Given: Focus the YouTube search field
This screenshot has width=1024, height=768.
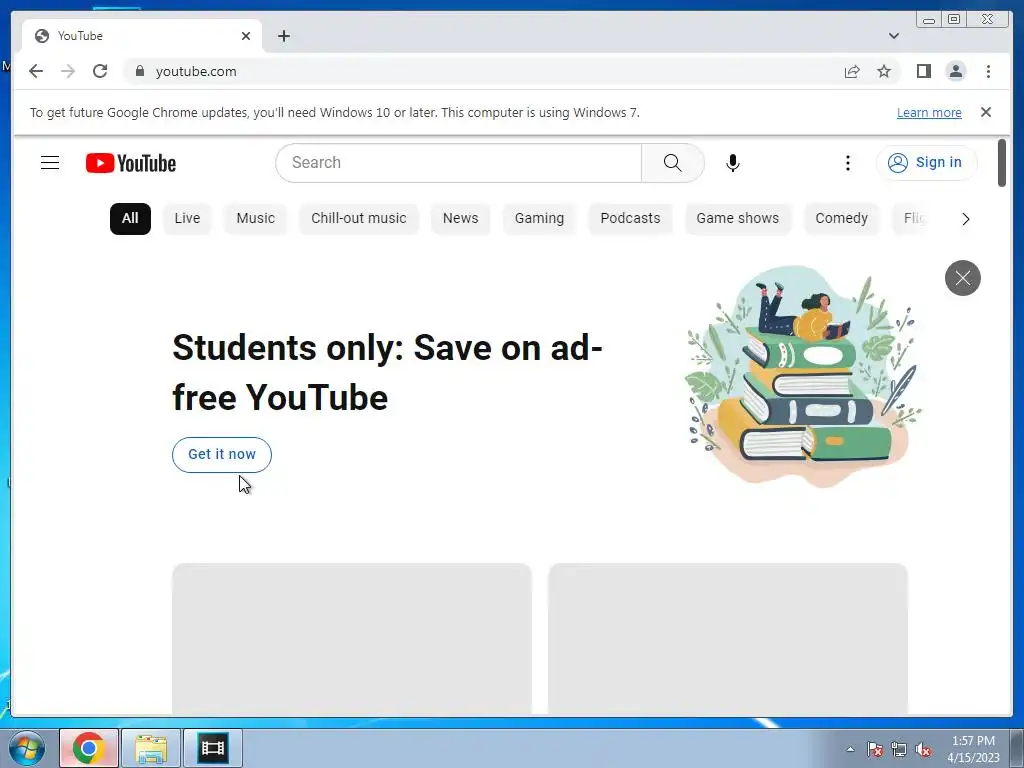Looking at the screenshot, I should click(x=458, y=163).
